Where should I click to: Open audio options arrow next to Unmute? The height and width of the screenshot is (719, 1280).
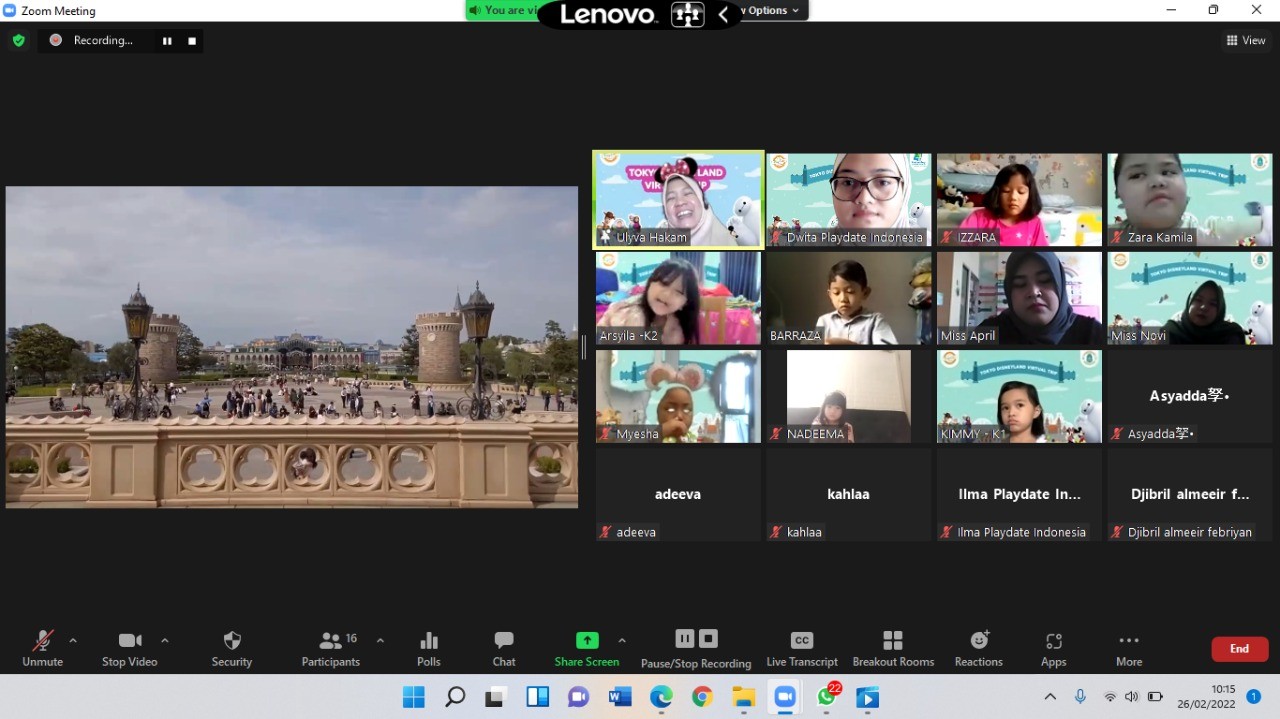[73, 640]
